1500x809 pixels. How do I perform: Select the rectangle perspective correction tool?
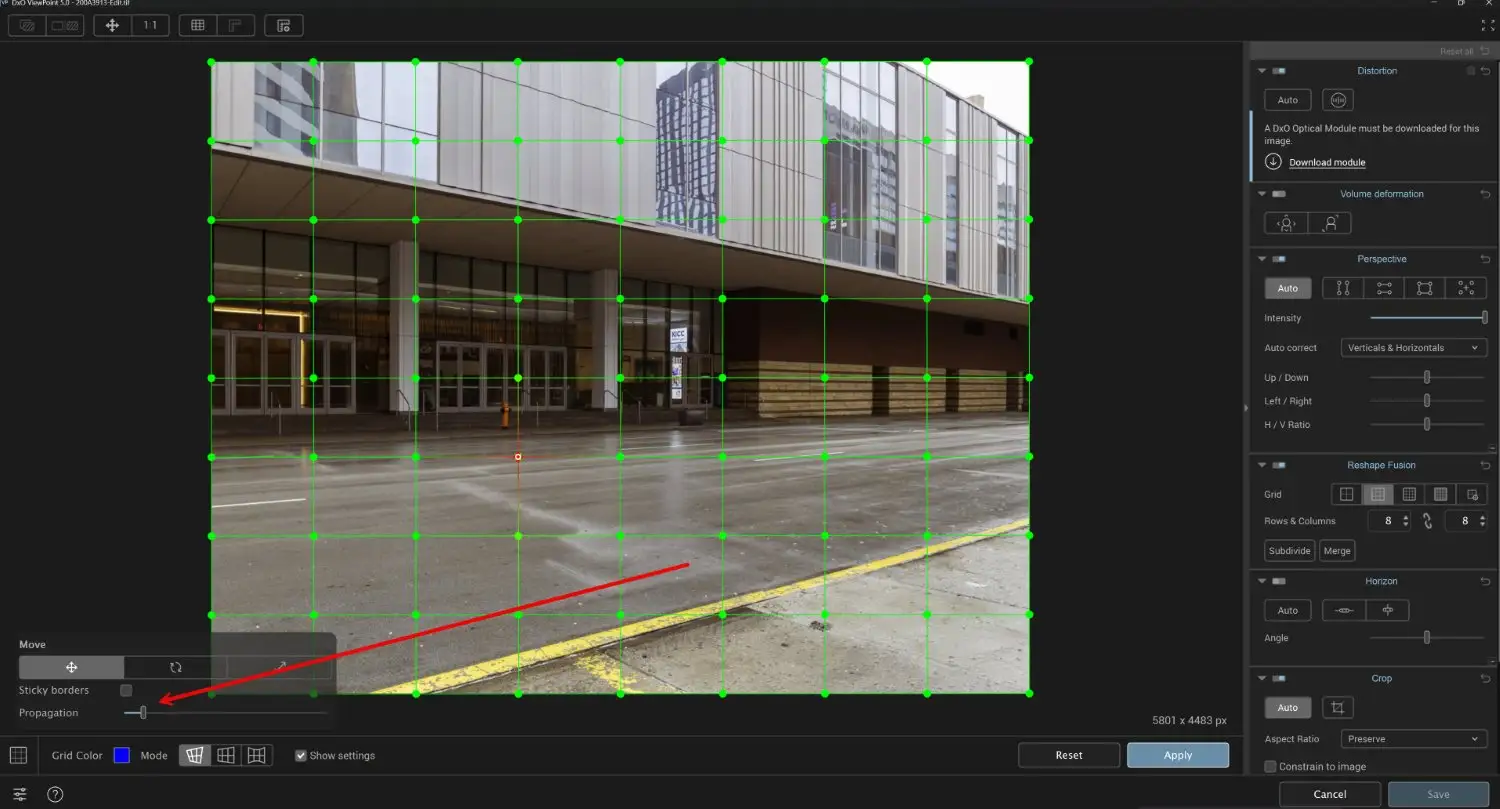(1424, 288)
